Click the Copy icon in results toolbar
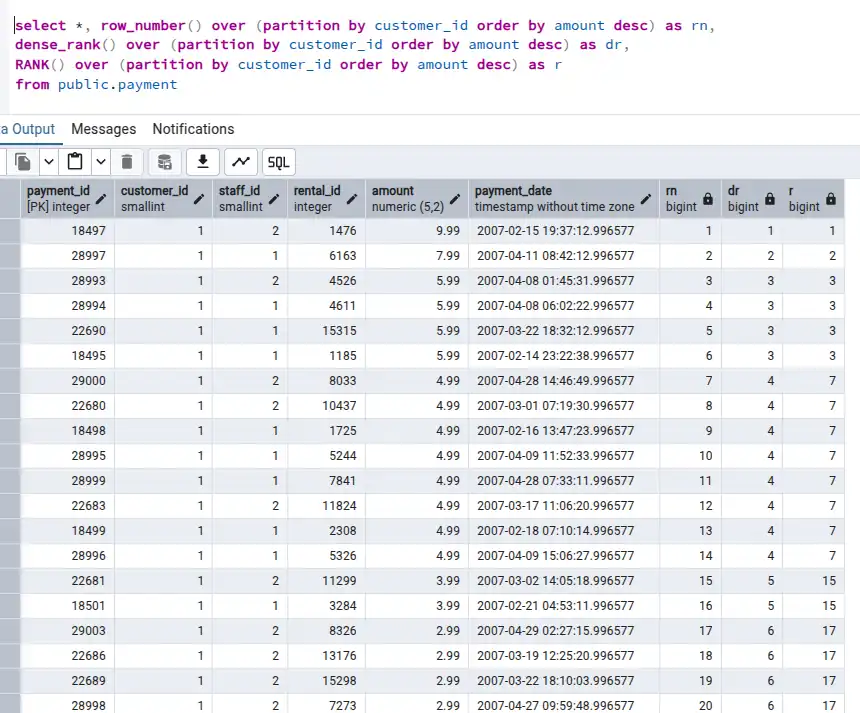The image size is (860, 713). tap(22, 162)
